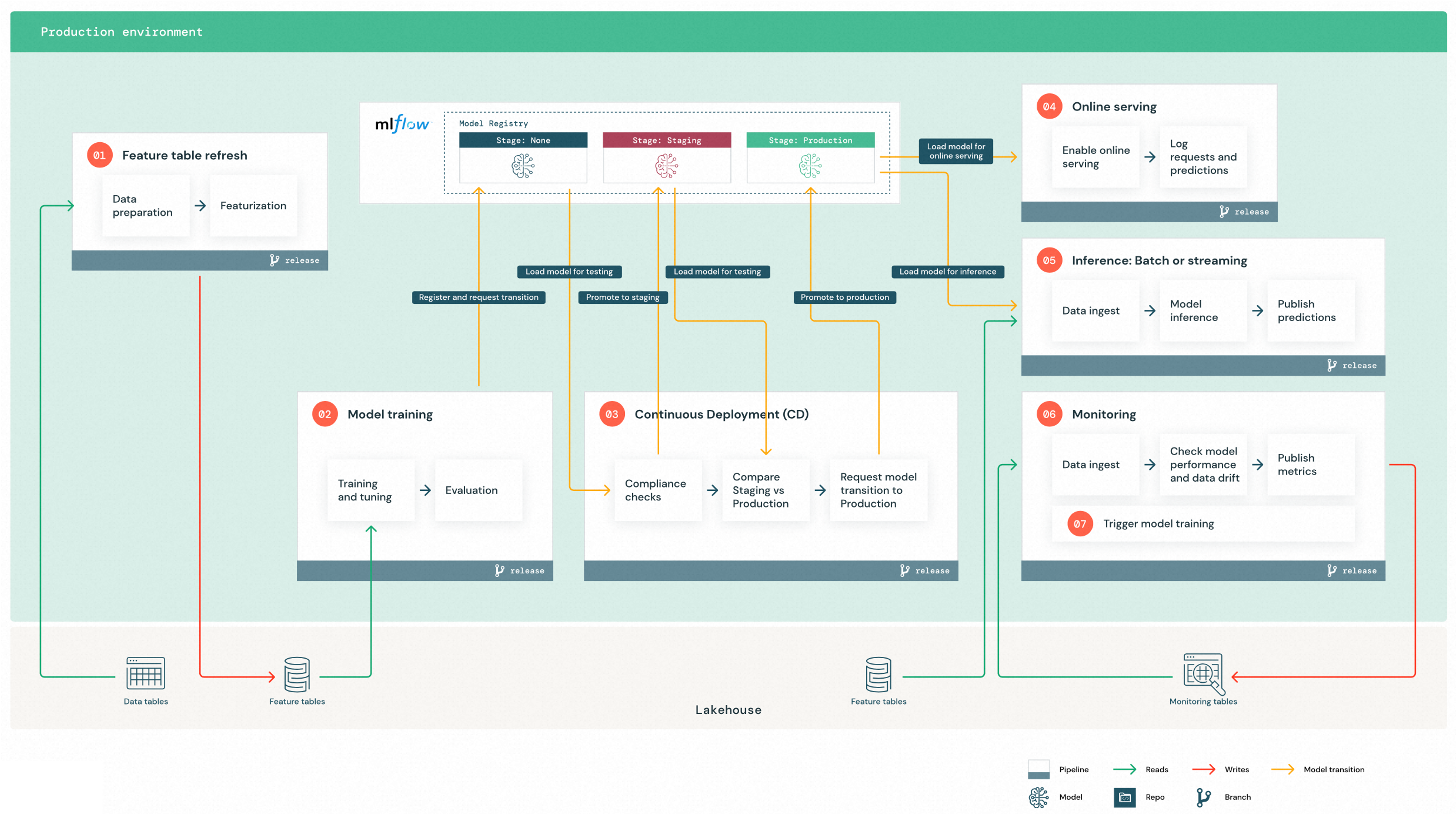Click the Stage: Staging header
This screenshot has width=1456, height=815.
click(666, 140)
